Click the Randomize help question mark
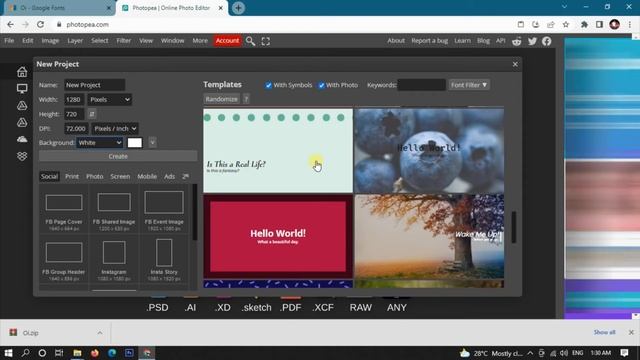Viewport: 640px width, 360px height. pos(246,99)
